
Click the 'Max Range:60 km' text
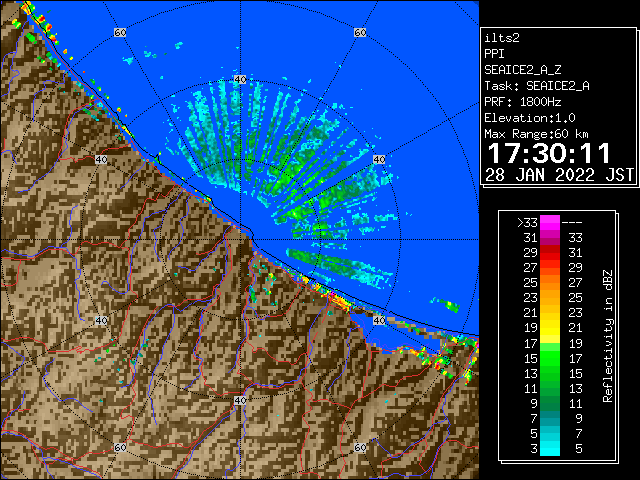tap(537, 134)
